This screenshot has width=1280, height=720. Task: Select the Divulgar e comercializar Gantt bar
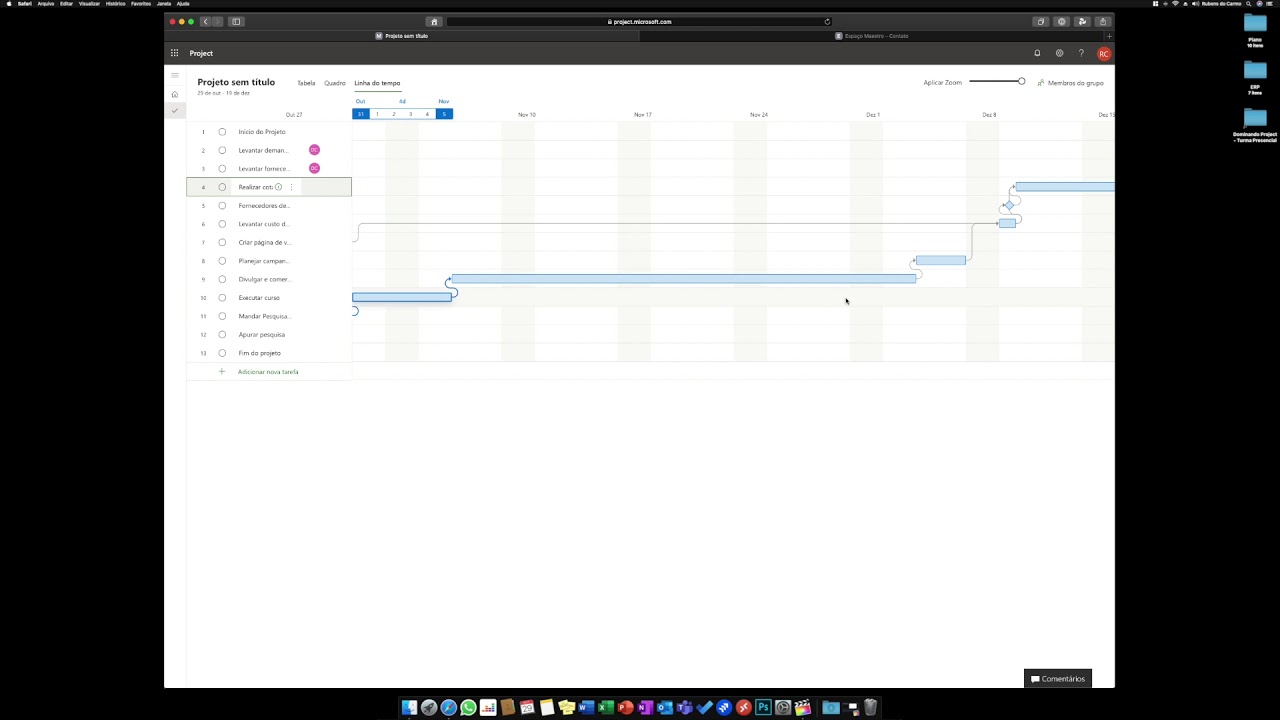pyautogui.click(x=683, y=279)
